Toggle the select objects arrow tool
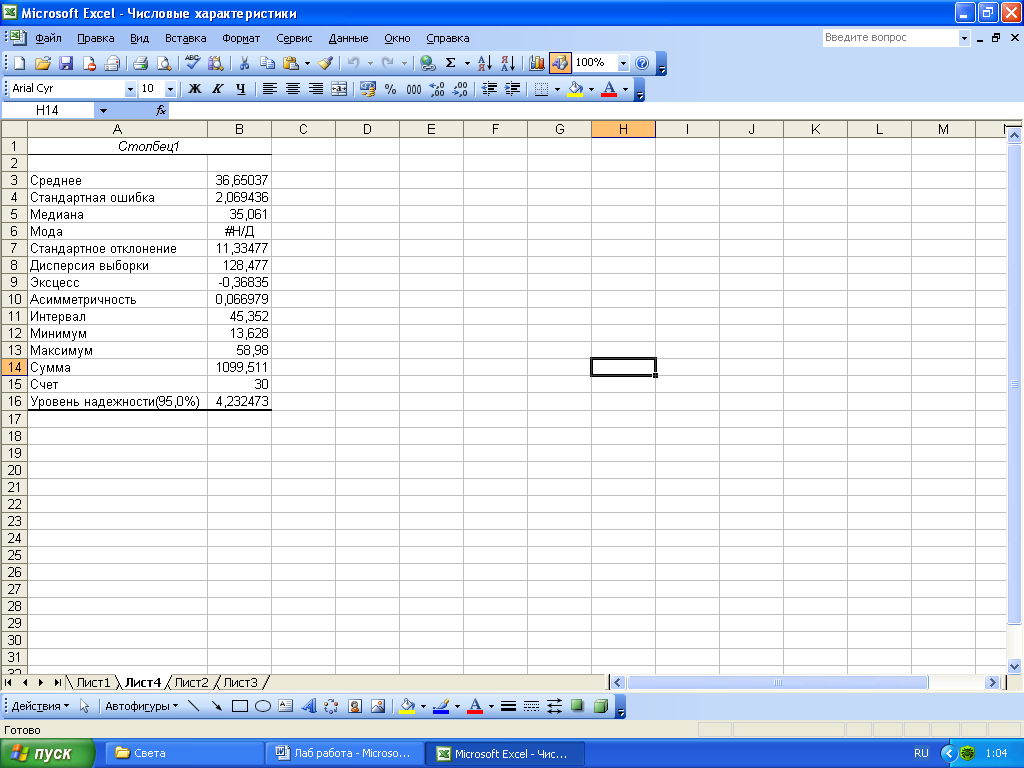 coord(84,706)
